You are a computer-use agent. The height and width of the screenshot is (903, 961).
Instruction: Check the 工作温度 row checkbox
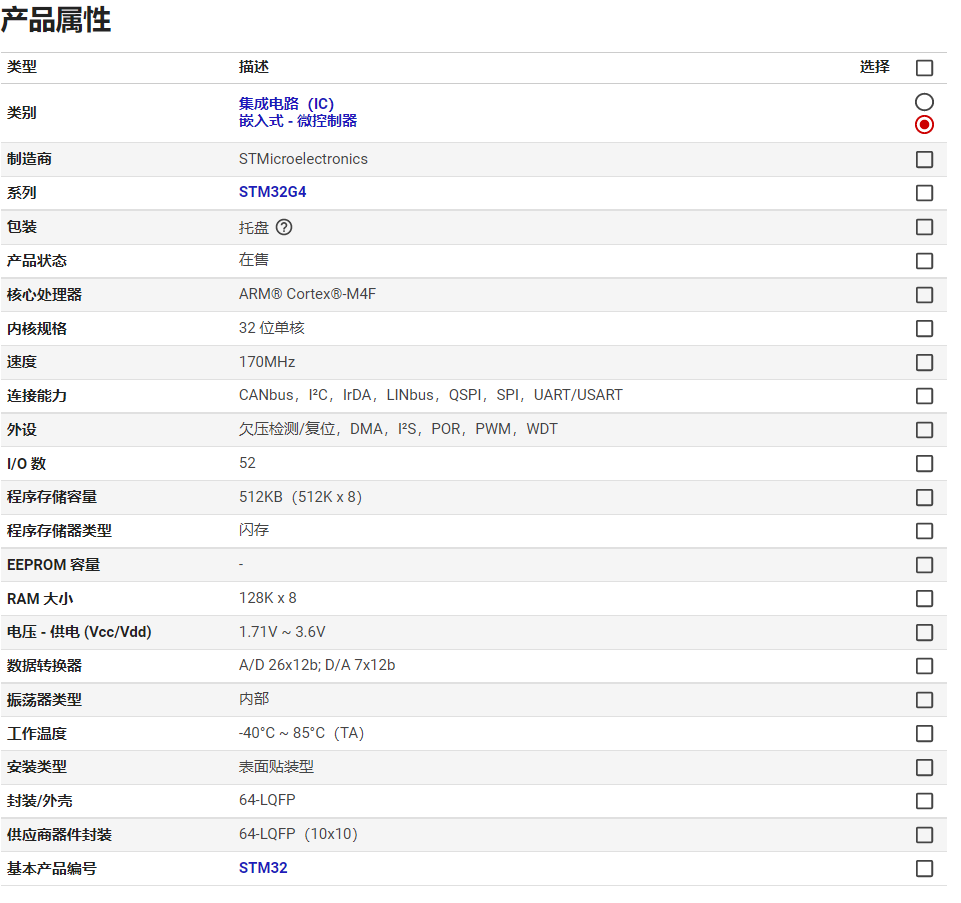[924, 734]
